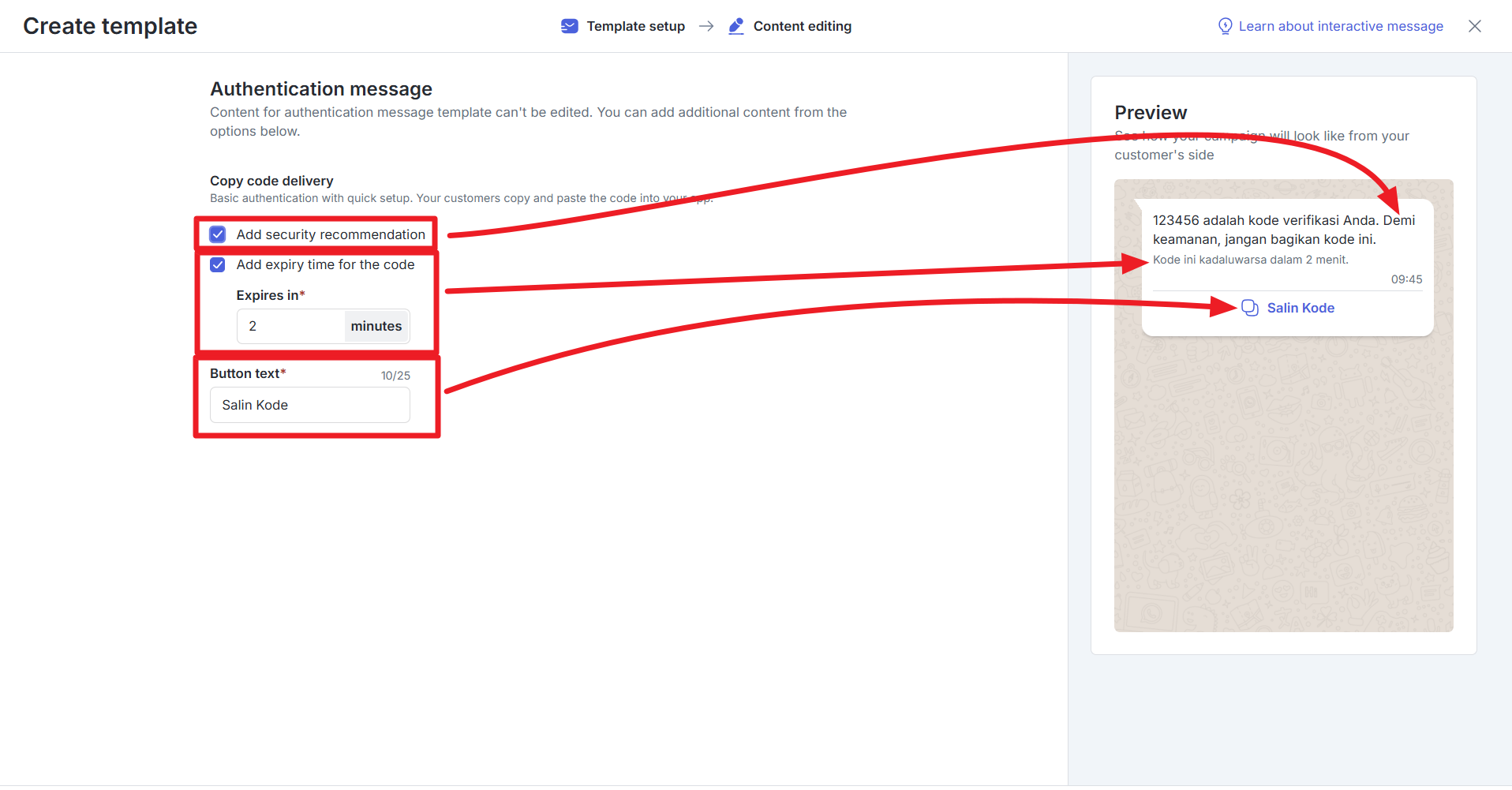Click the Content editing pencil icon

coord(735,26)
